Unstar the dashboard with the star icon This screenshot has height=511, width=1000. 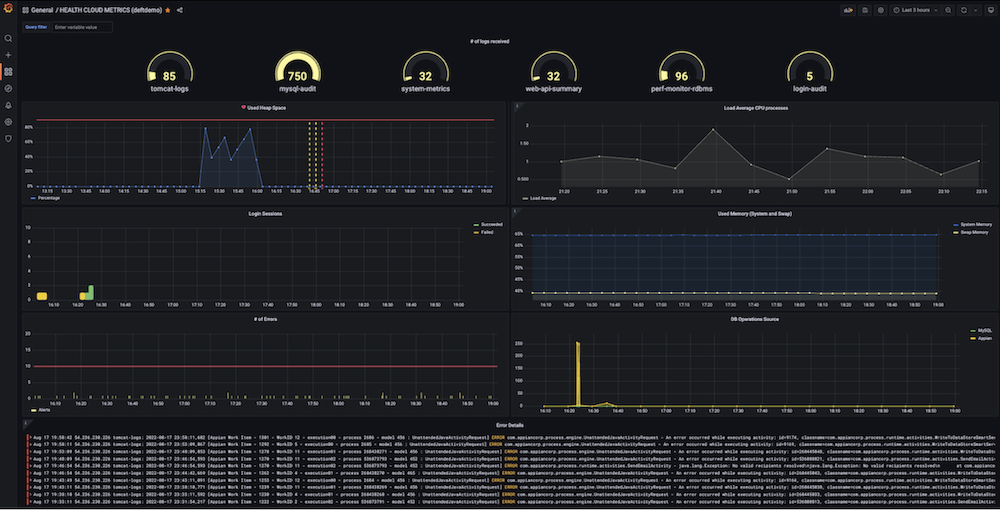pos(168,10)
